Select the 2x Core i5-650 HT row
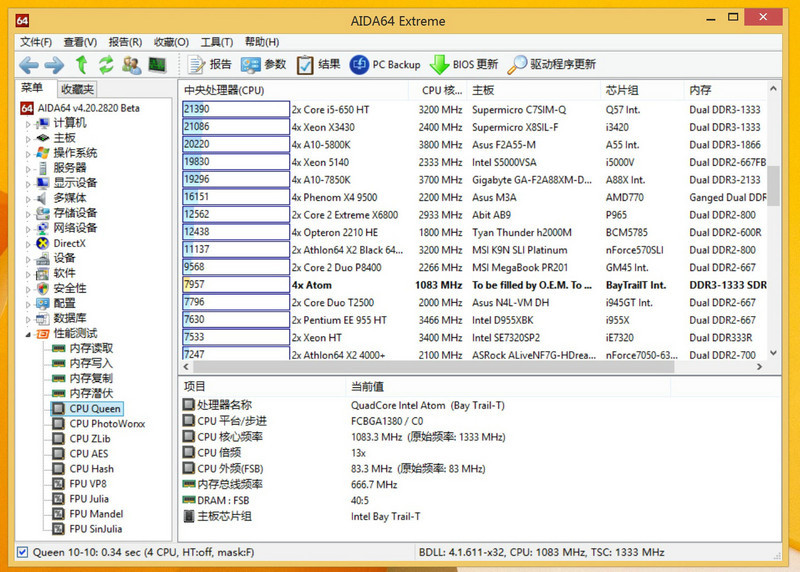The height and width of the screenshot is (572, 800). (x=474, y=109)
